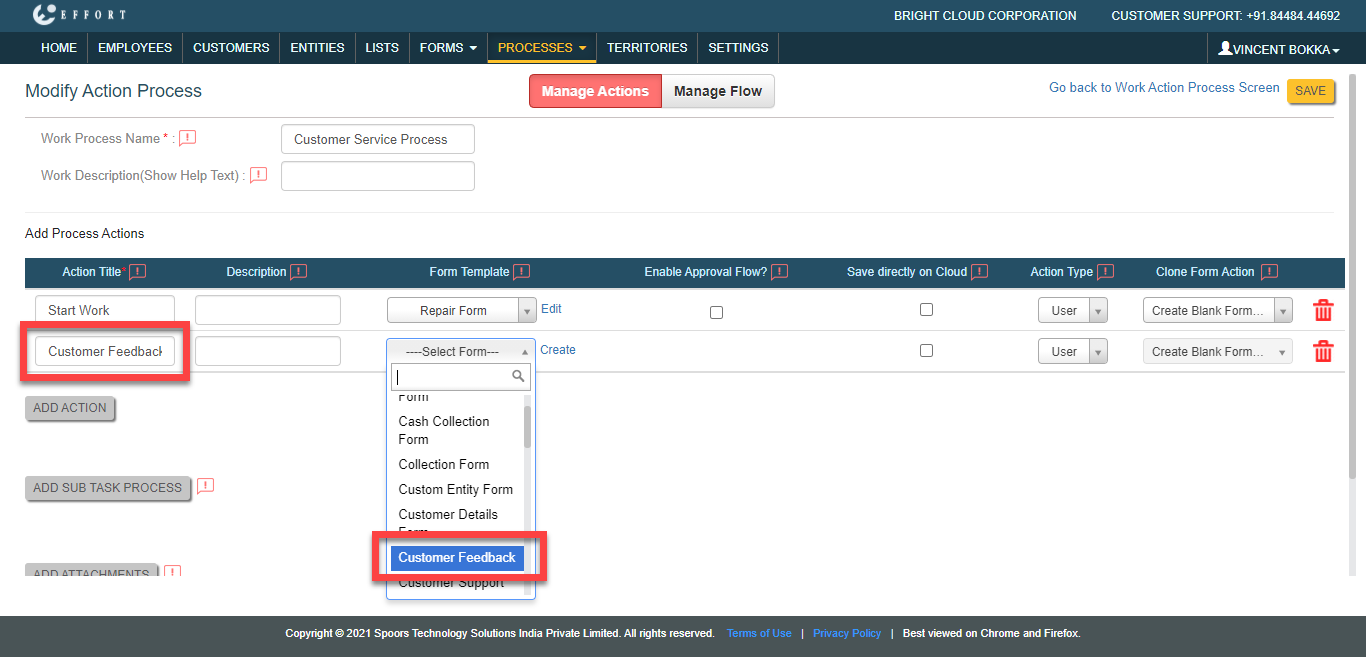Click help icon in Enable Approval Flow header

[x=779, y=272]
